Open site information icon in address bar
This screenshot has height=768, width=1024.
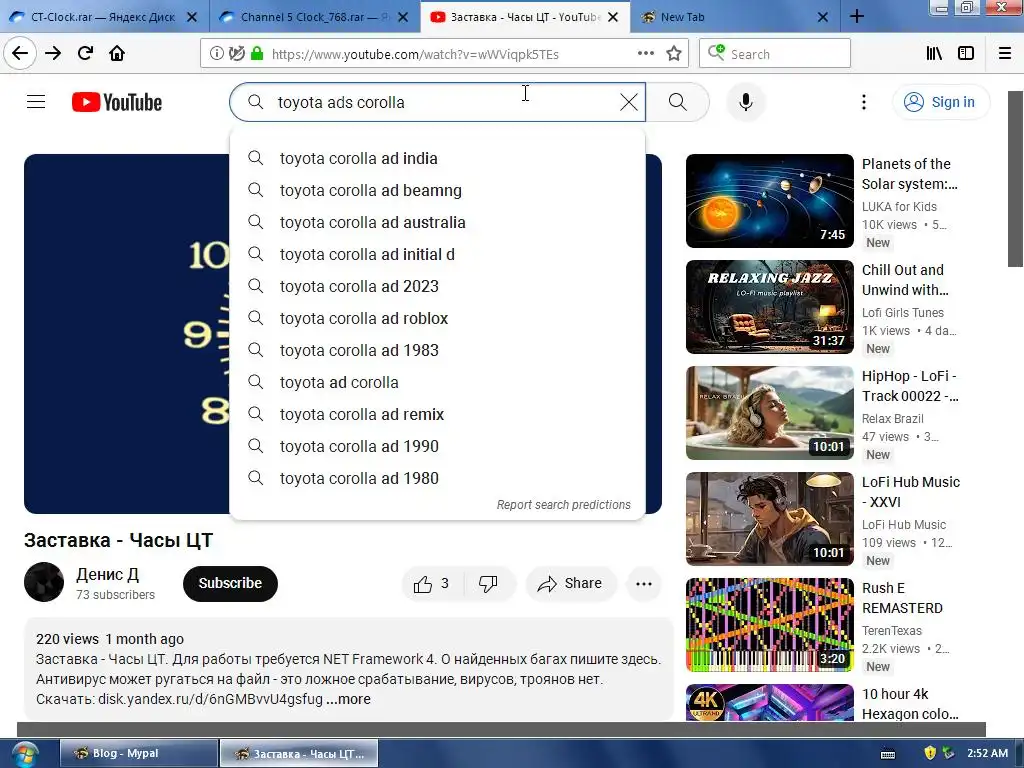click(216, 54)
